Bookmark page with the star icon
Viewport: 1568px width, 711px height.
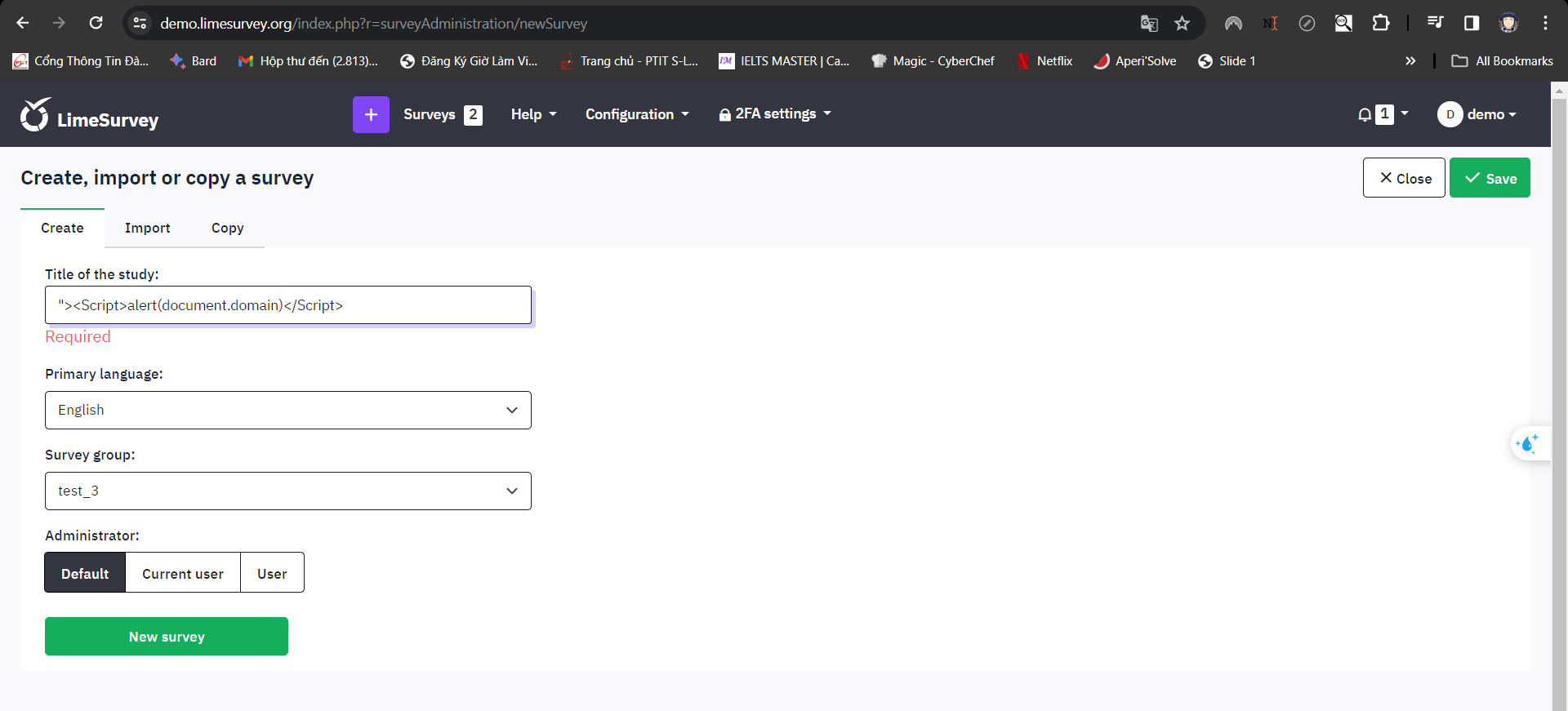coord(1182,24)
